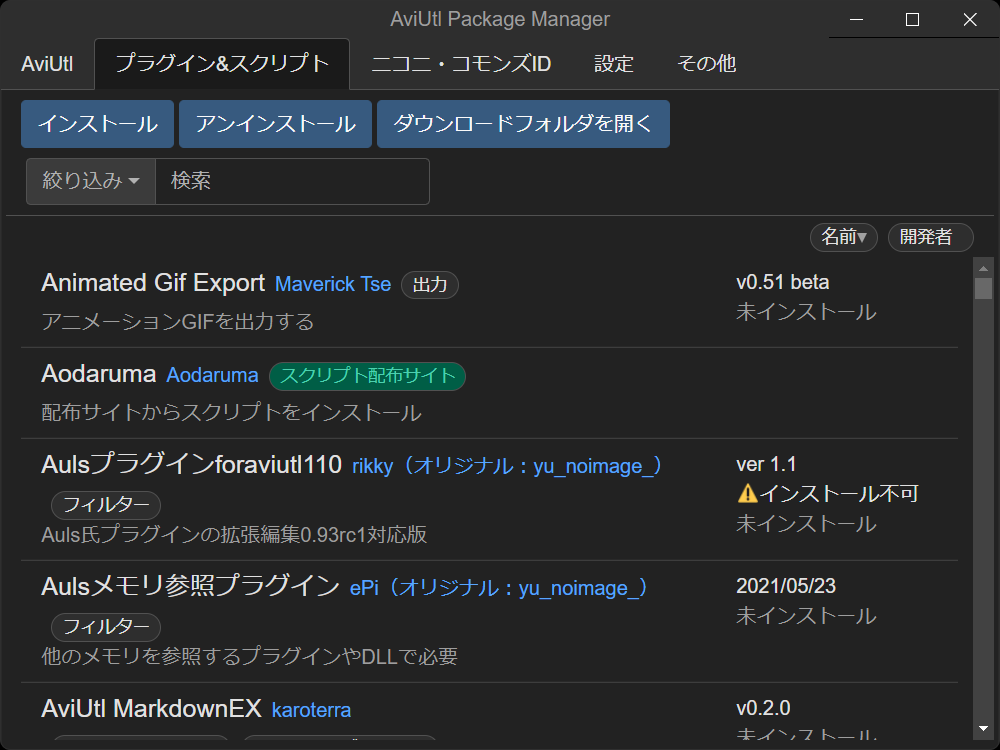Screen dimensions: 1000x750
Task: Open the 設定 tab
Action: (x=614, y=64)
